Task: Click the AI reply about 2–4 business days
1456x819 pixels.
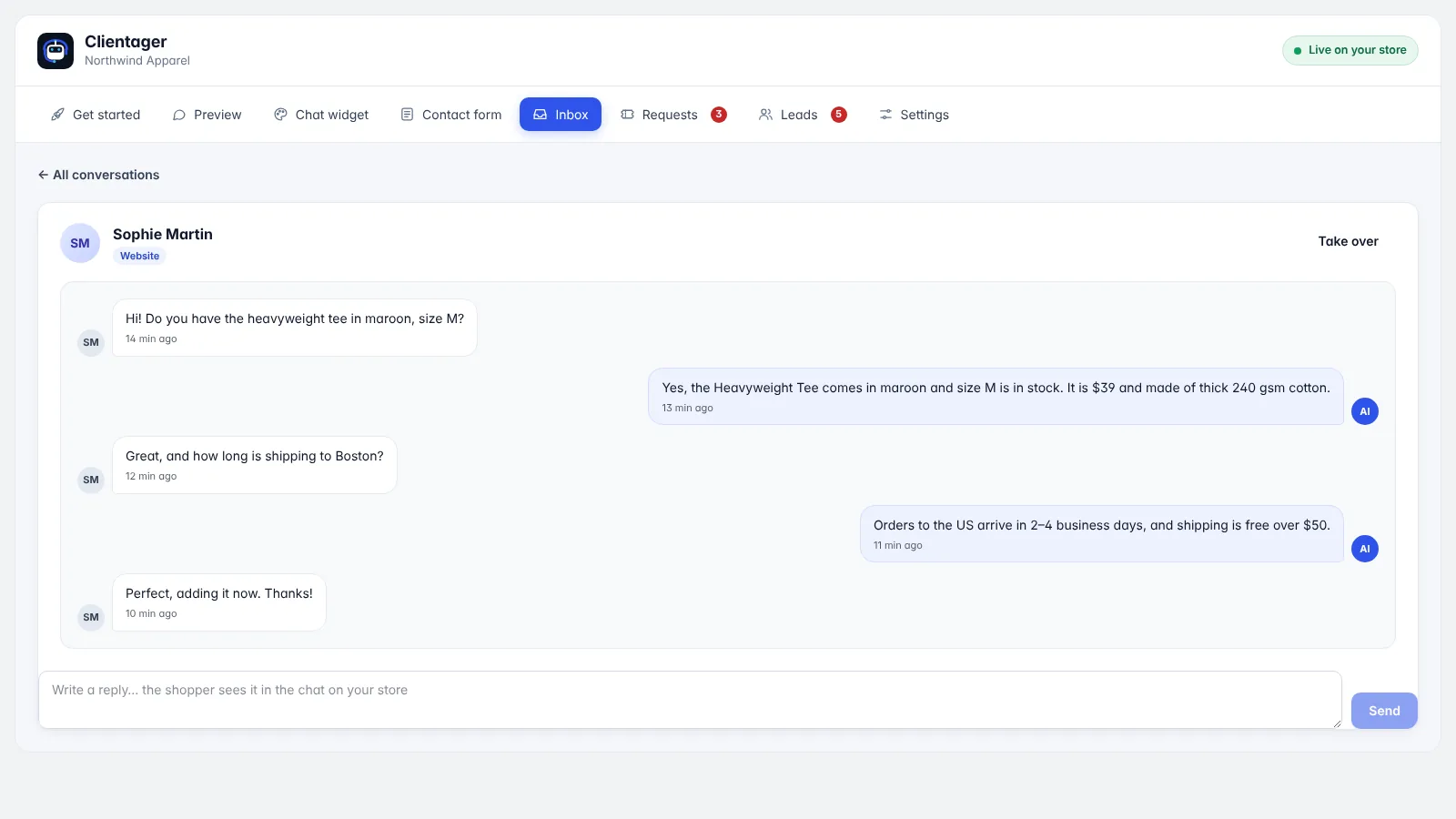Action: pyautogui.click(x=1102, y=534)
